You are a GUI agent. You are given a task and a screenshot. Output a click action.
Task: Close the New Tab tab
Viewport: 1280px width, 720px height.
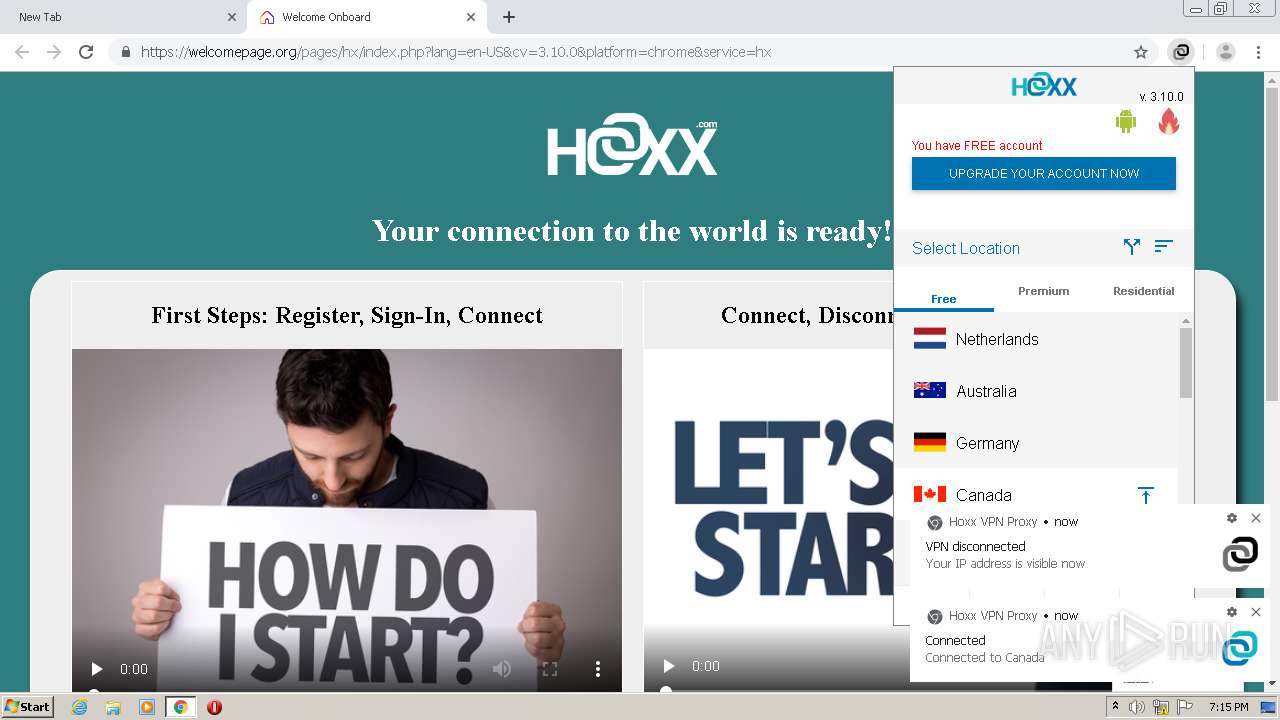(232, 17)
